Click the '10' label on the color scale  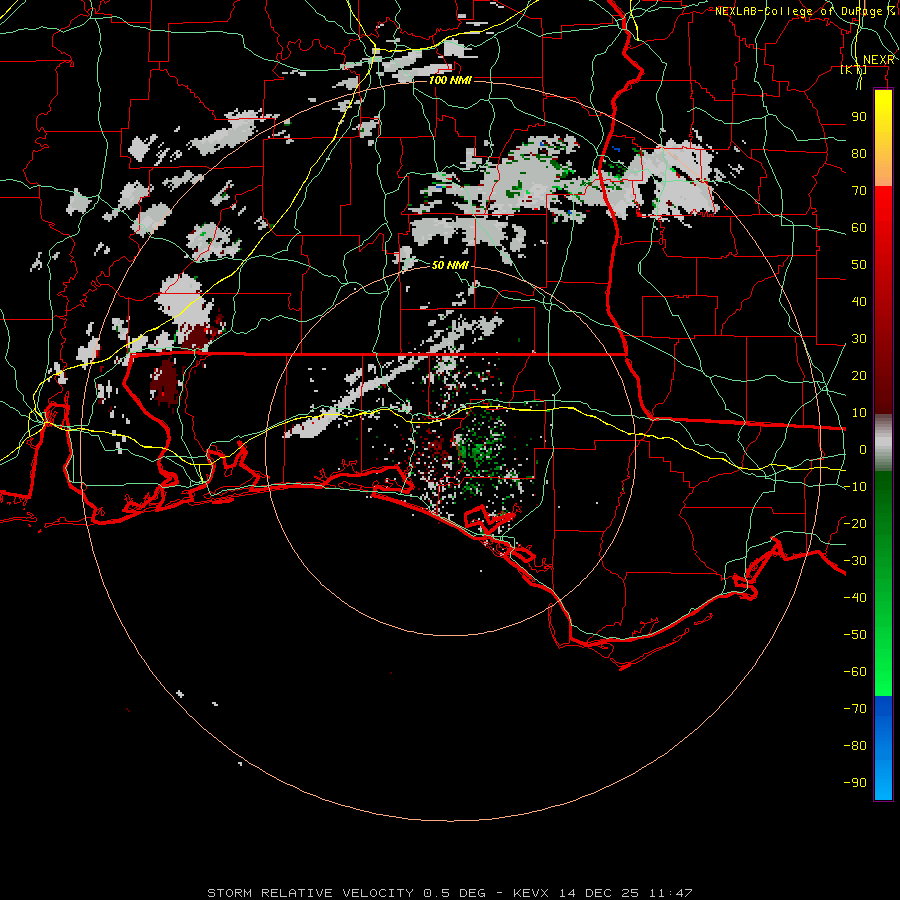tap(859, 413)
